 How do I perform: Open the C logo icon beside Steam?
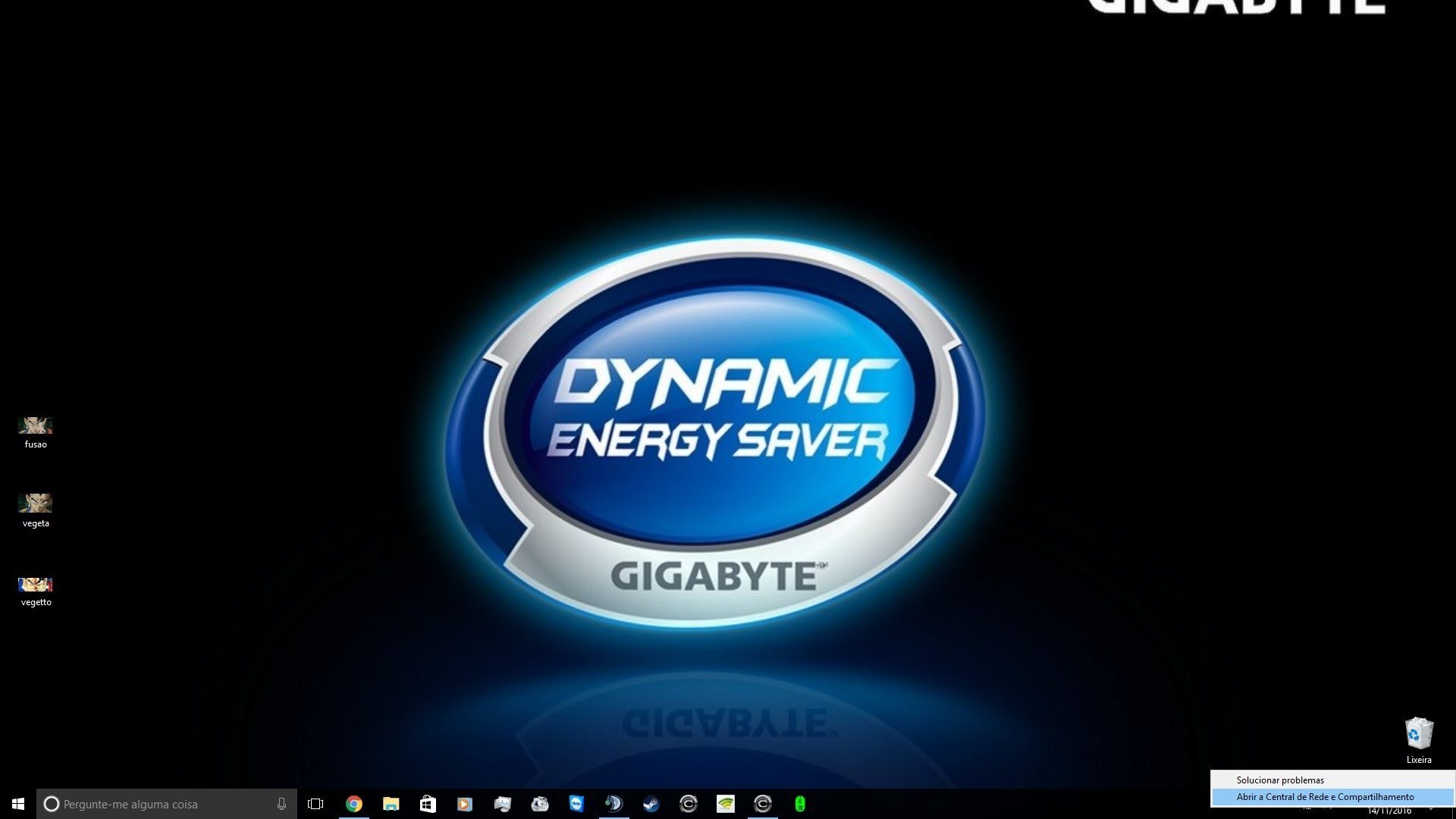688,804
